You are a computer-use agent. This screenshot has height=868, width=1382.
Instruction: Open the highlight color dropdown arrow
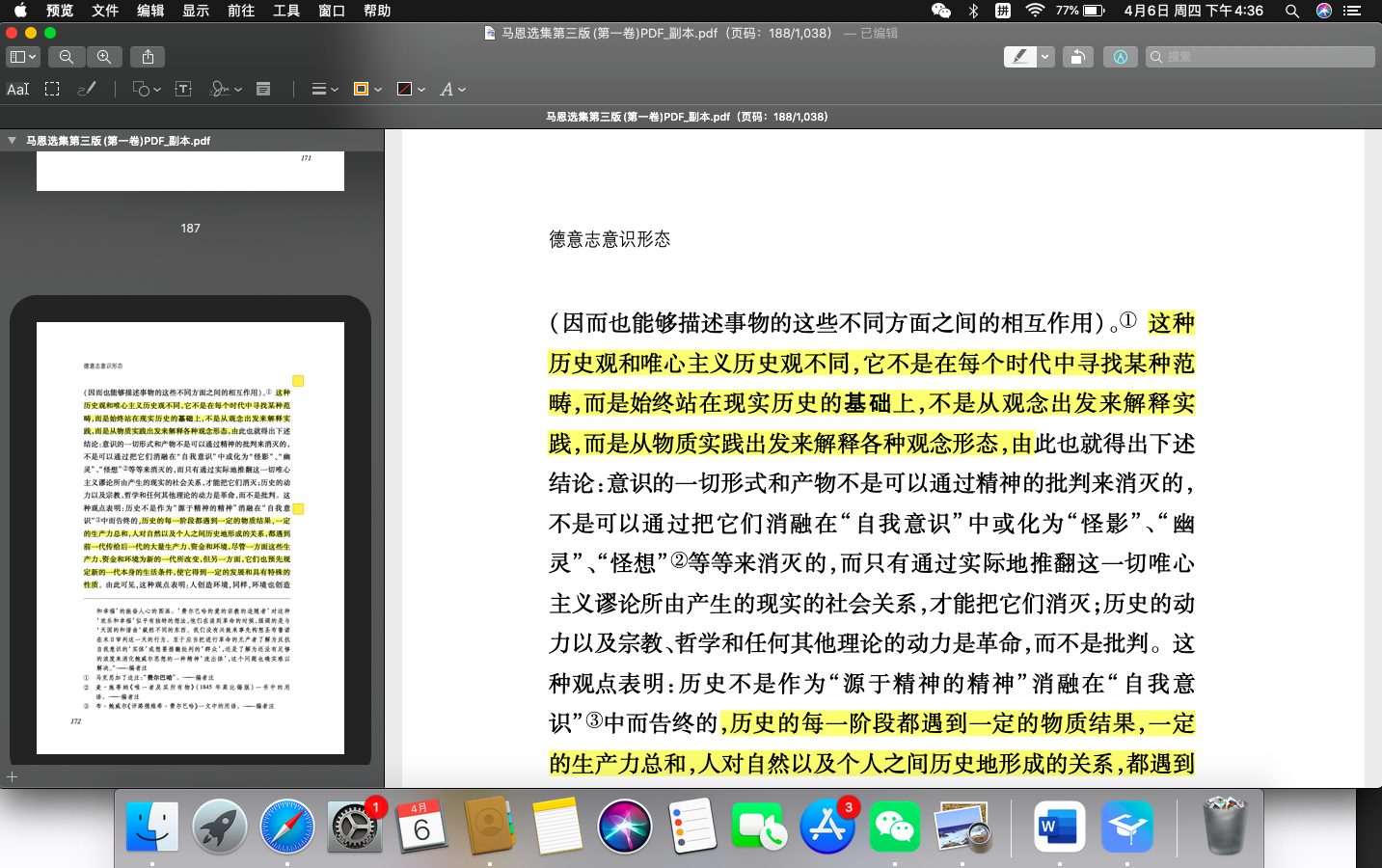click(1045, 57)
